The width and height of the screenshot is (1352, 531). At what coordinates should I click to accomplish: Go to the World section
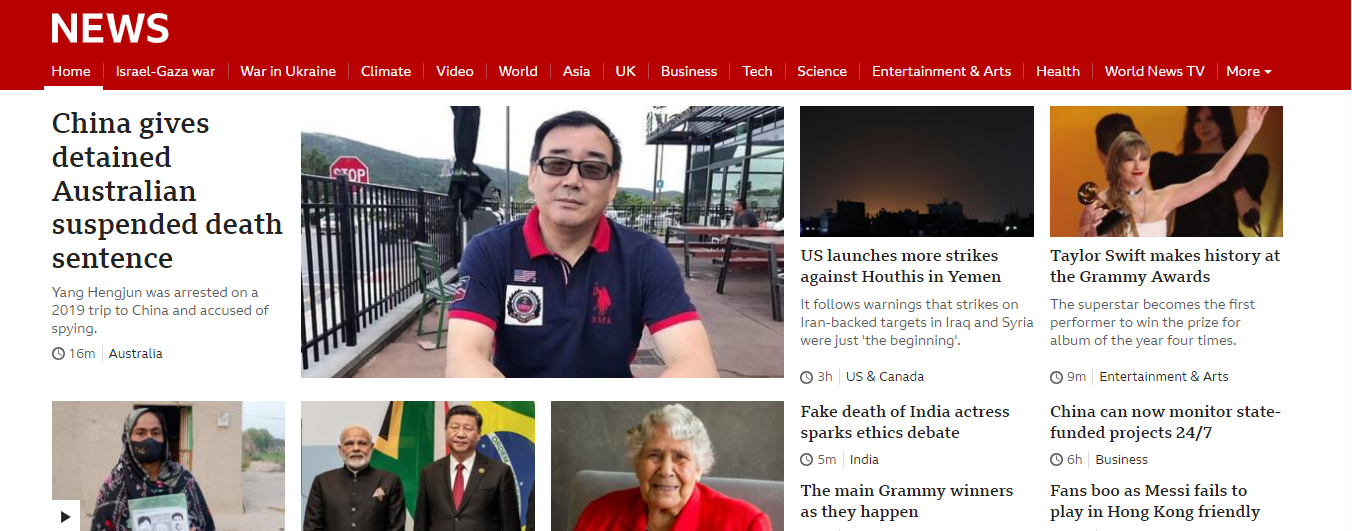coord(518,71)
